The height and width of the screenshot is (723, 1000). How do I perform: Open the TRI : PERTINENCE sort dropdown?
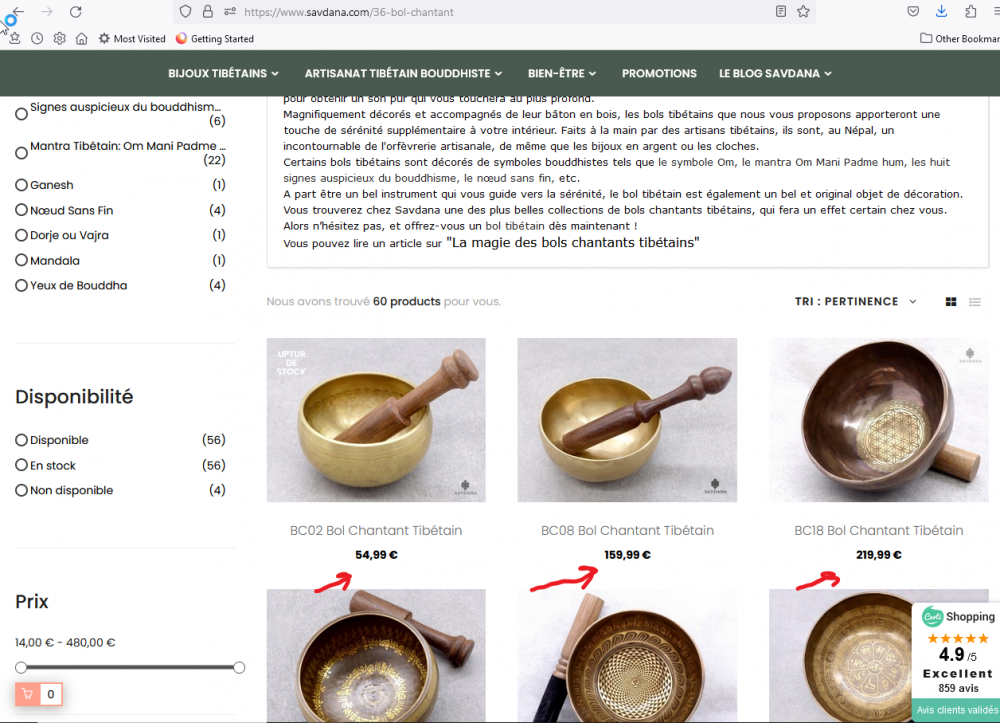click(x=855, y=302)
